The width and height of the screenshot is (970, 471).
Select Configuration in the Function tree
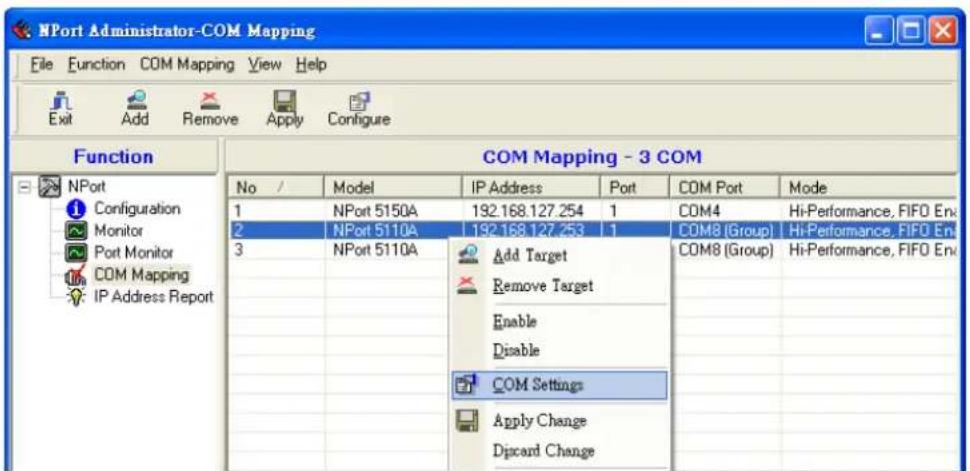click(x=137, y=209)
